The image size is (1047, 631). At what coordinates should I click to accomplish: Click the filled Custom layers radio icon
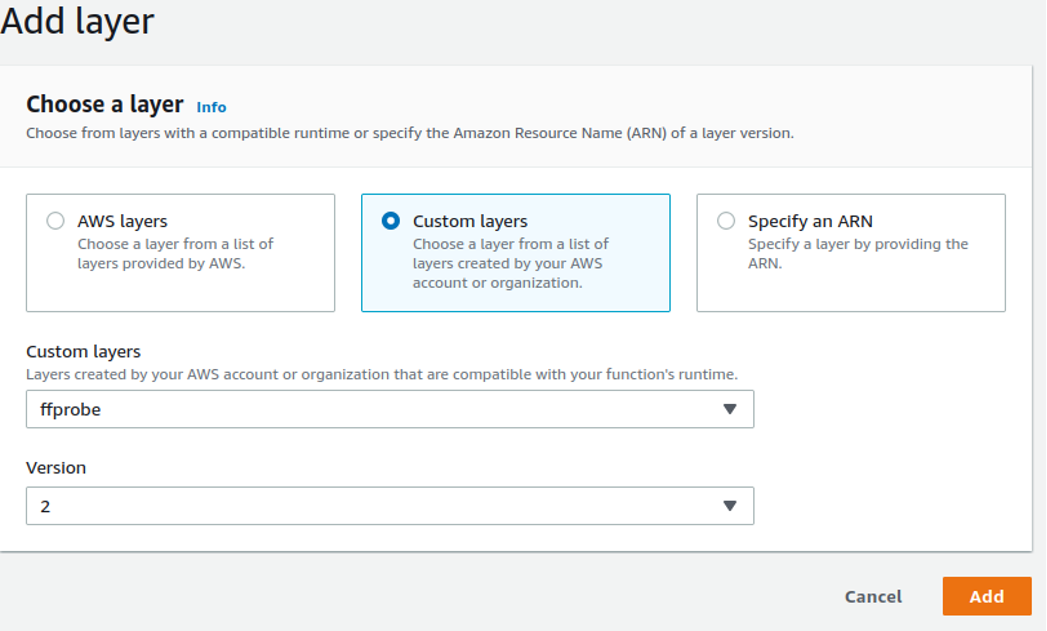coord(391,221)
